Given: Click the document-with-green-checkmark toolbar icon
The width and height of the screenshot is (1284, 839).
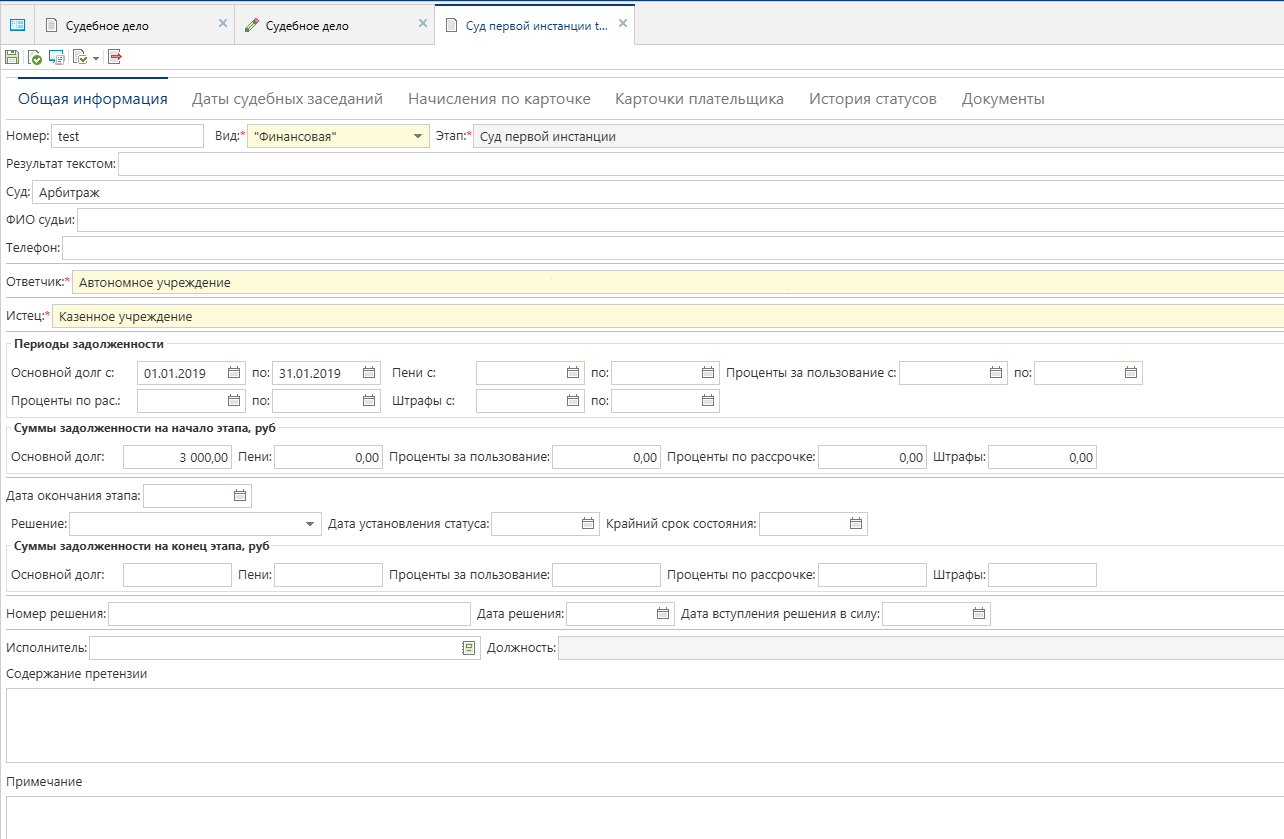Looking at the screenshot, I should 34,58.
